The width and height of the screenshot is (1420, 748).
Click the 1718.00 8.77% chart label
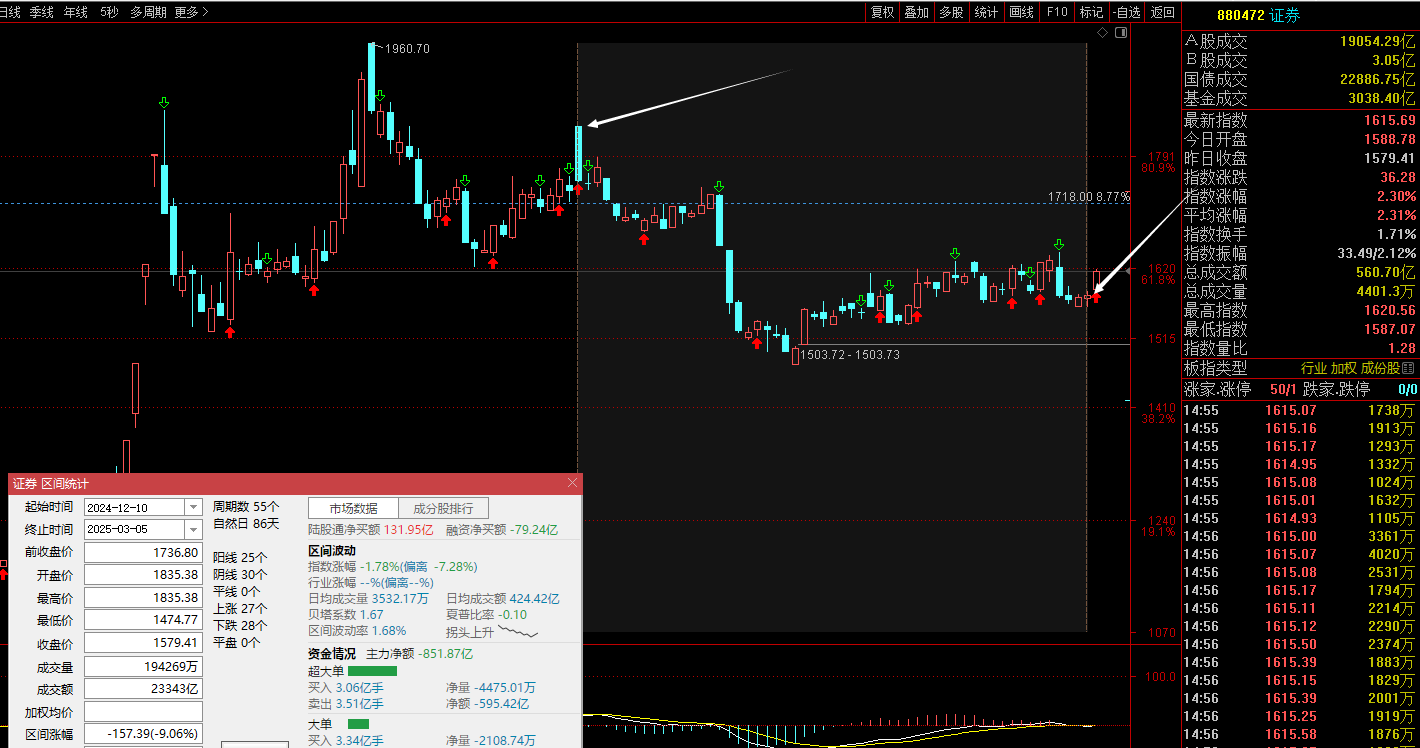coord(1089,197)
